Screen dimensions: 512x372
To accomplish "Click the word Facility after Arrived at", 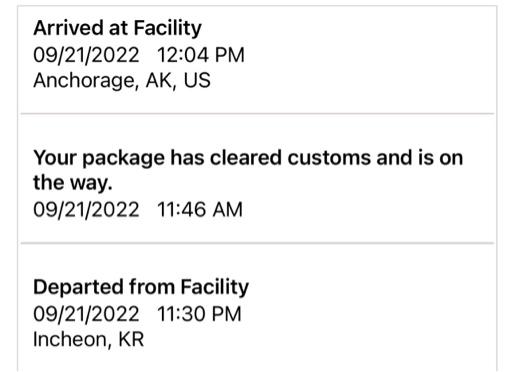I will click(x=168, y=28).
